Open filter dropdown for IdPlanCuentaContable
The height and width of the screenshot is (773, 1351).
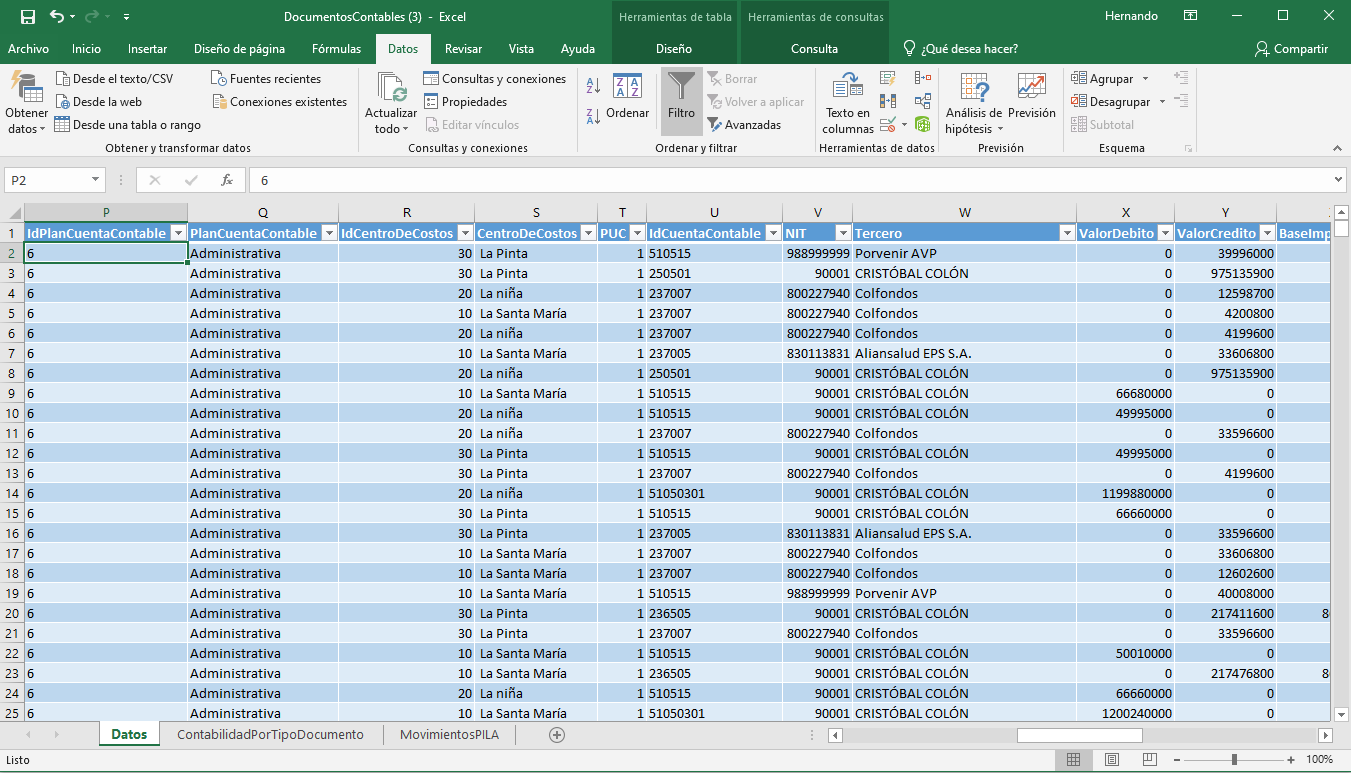pyautogui.click(x=178, y=233)
